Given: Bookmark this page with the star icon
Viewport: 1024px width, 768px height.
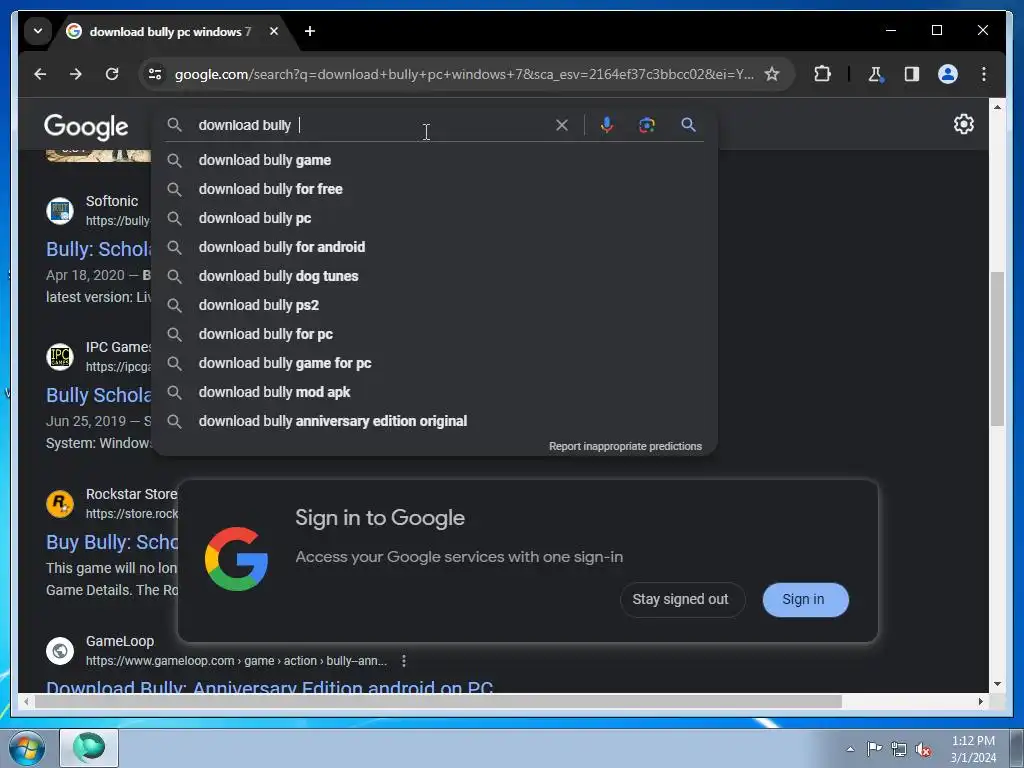Looking at the screenshot, I should pos(772,74).
